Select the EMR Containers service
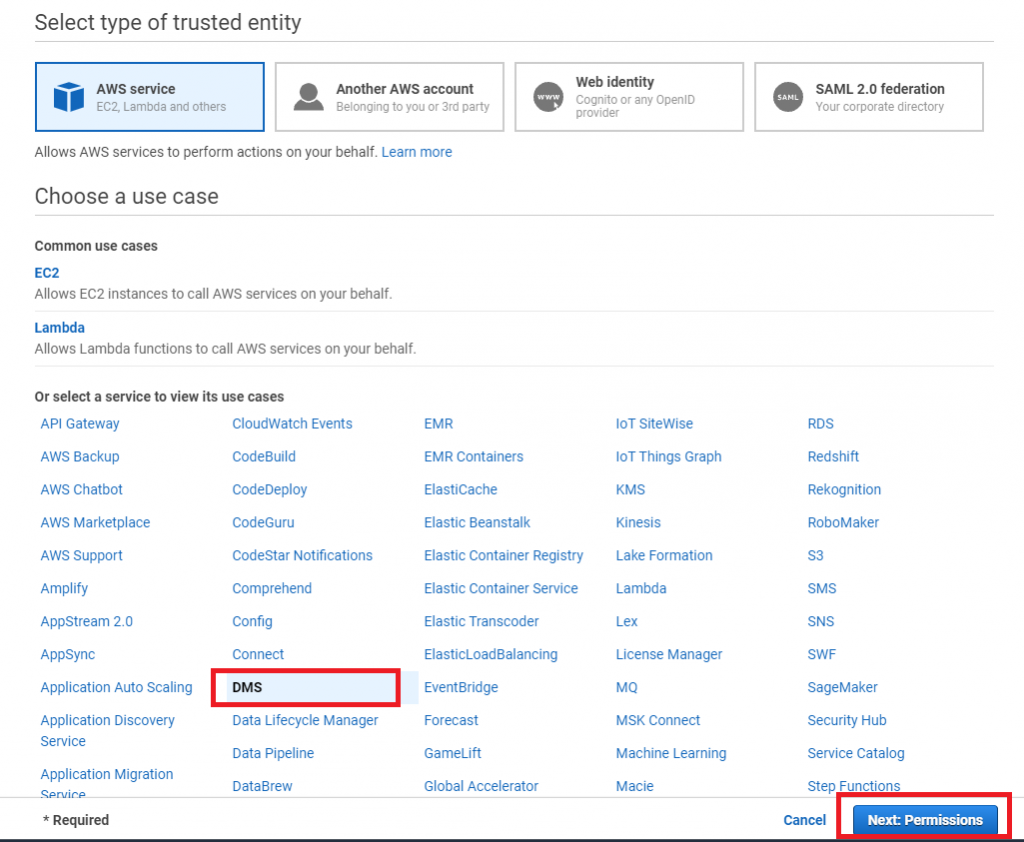Image resolution: width=1024 pixels, height=842 pixels. [x=473, y=456]
